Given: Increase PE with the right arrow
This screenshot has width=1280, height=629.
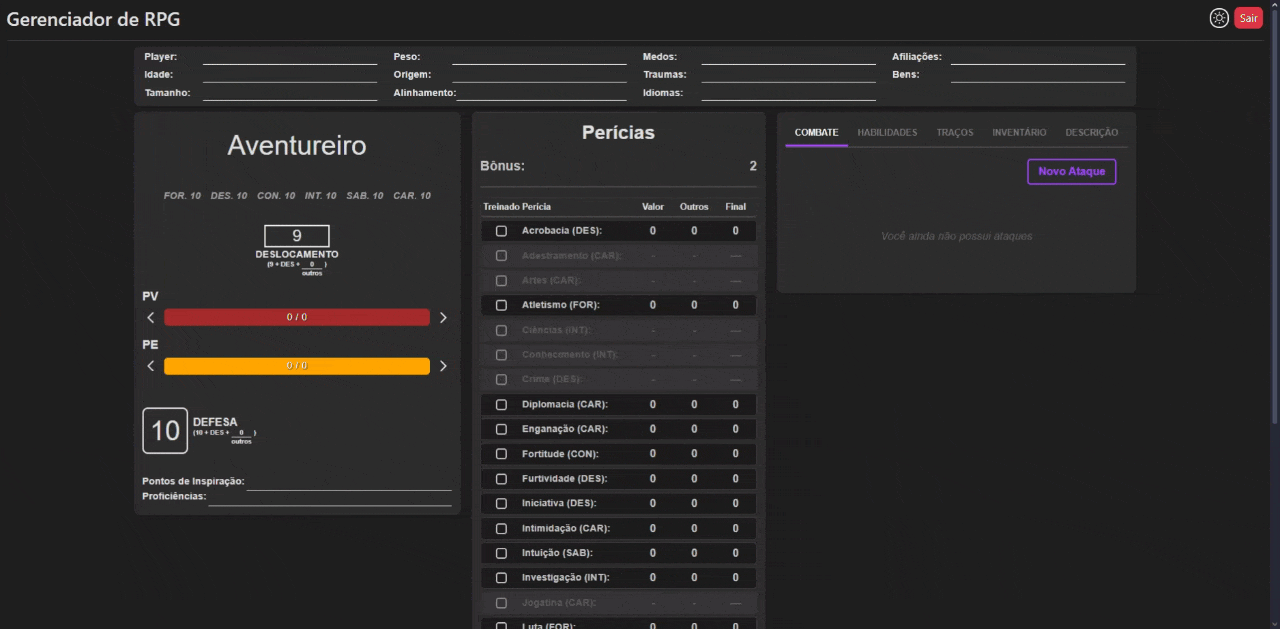Looking at the screenshot, I should [443, 366].
